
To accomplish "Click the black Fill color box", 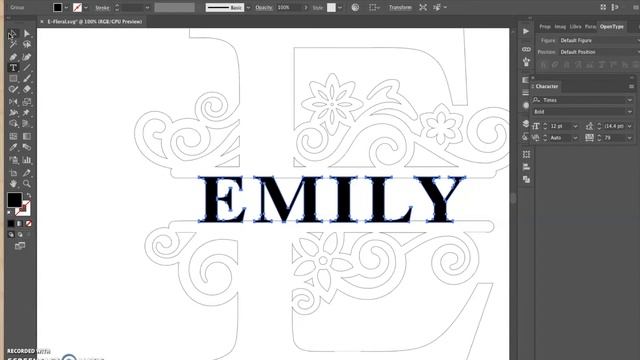I will [x=14, y=200].
